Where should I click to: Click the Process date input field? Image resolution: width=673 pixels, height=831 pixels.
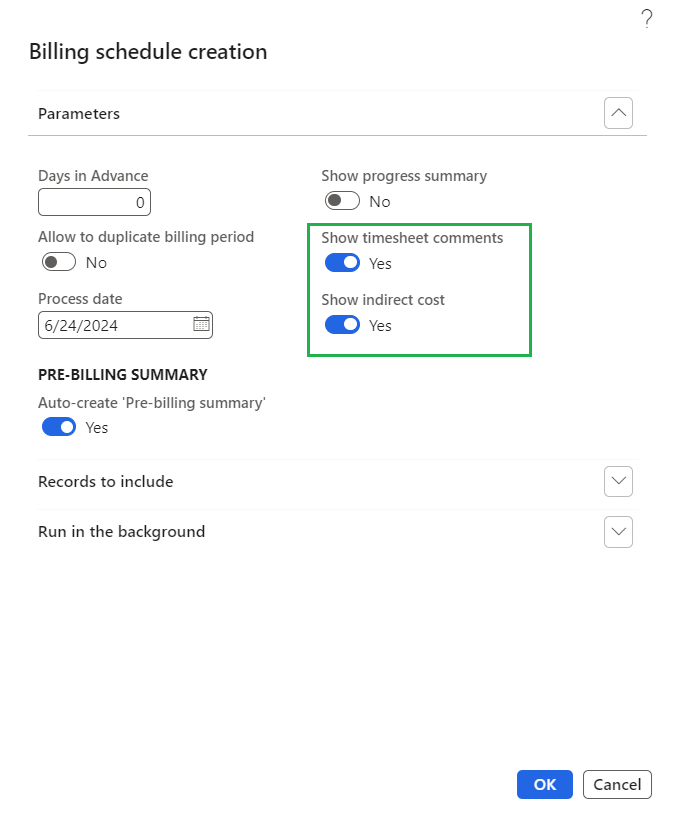click(x=112, y=324)
